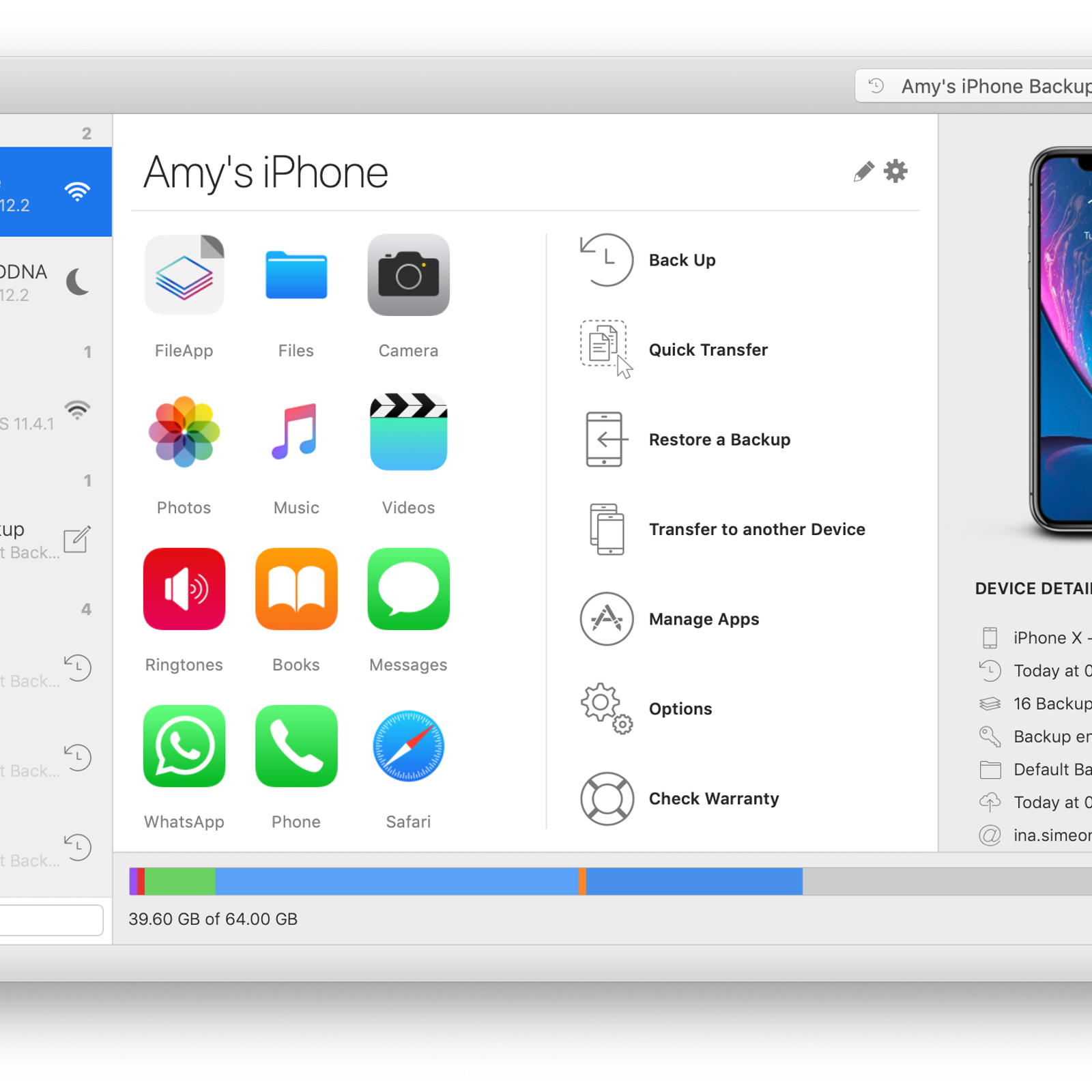Viewport: 1092px width, 1092px height.
Task: Click the Quick Transfer document icon
Action: 606,349
